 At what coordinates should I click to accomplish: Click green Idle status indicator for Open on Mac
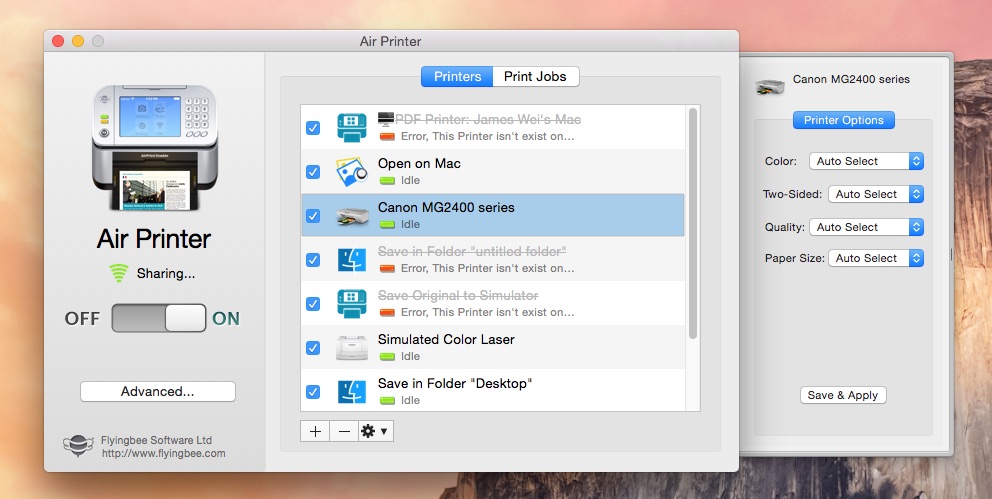[387, 181]
